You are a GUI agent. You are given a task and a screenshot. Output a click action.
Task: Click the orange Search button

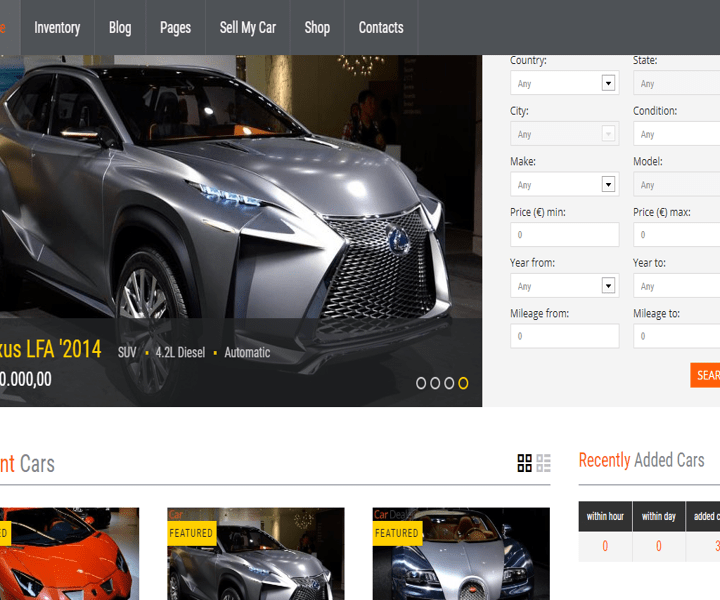click(x=706, y=375)
